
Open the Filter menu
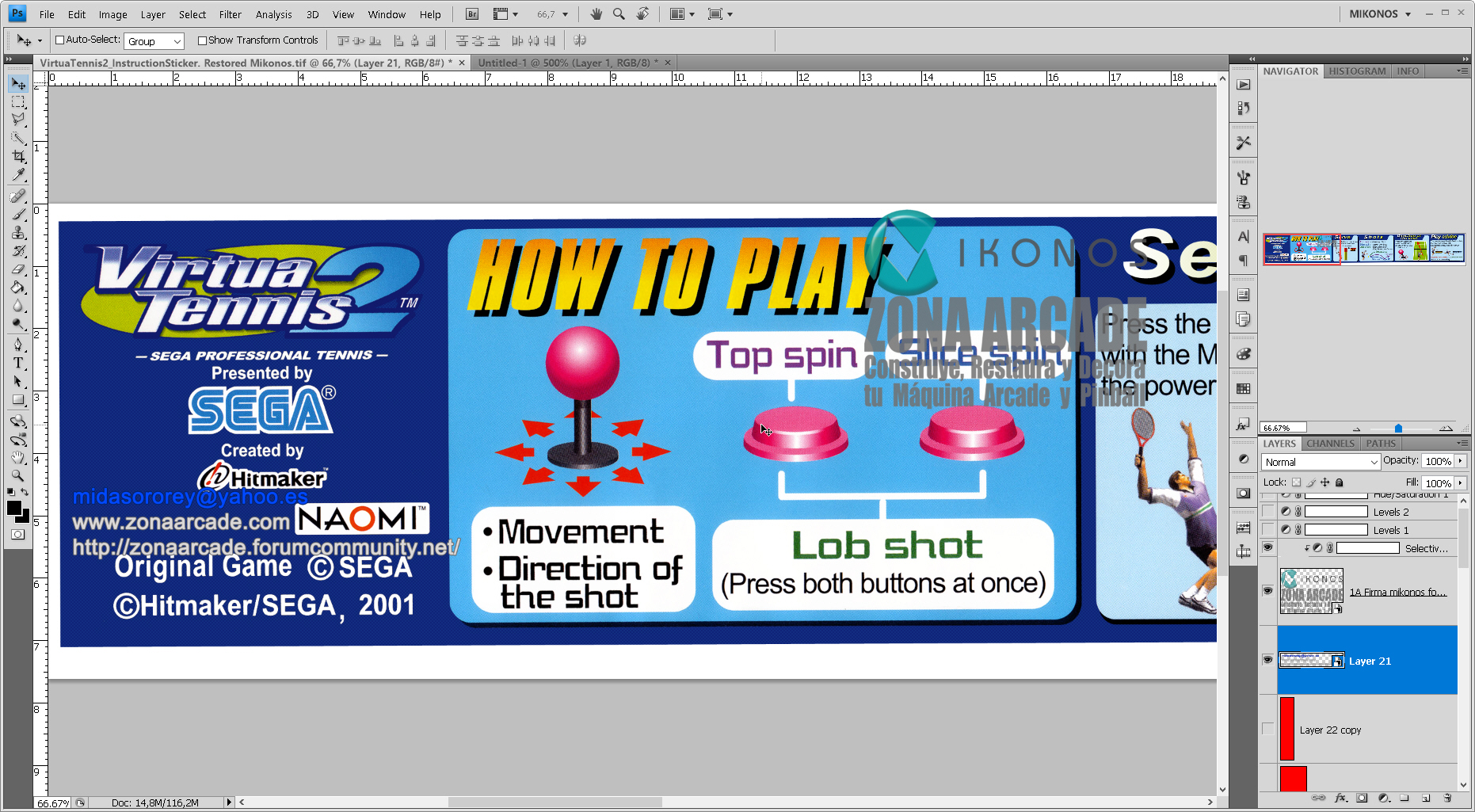[230, 13]
